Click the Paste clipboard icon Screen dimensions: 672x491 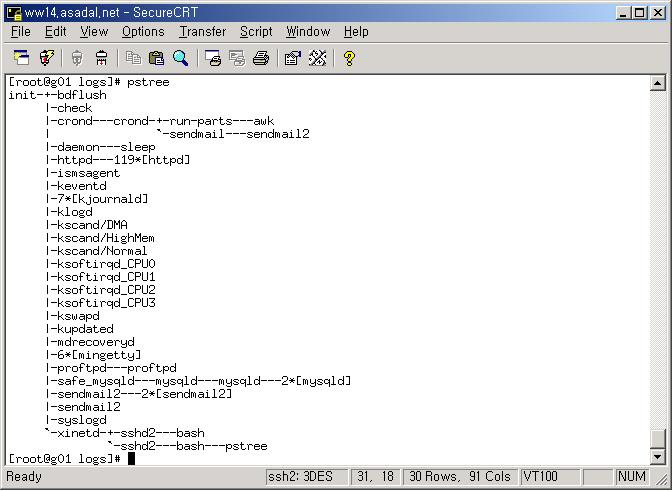coord(156,58)
